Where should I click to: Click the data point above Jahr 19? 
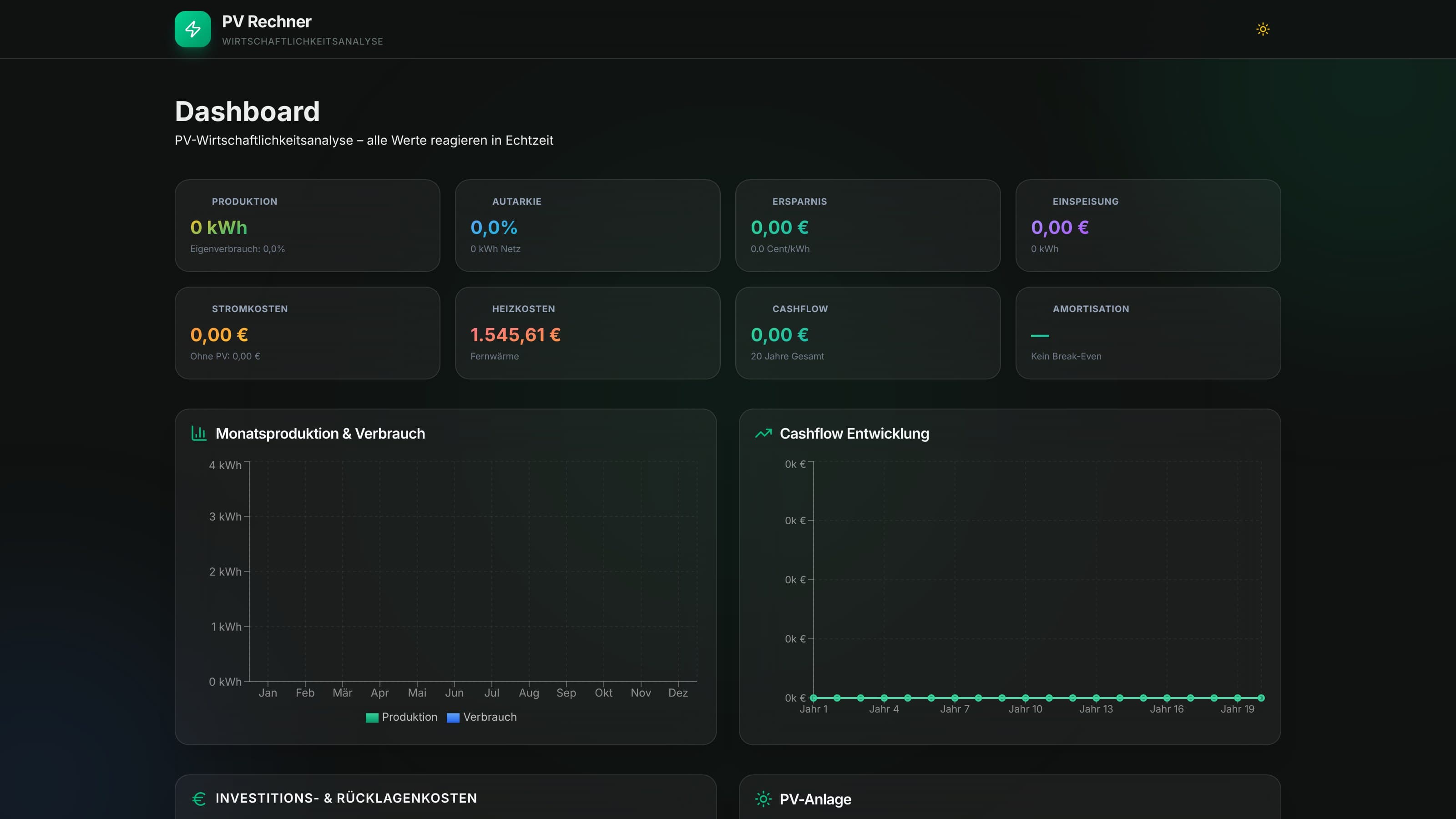coord(1237,698)
